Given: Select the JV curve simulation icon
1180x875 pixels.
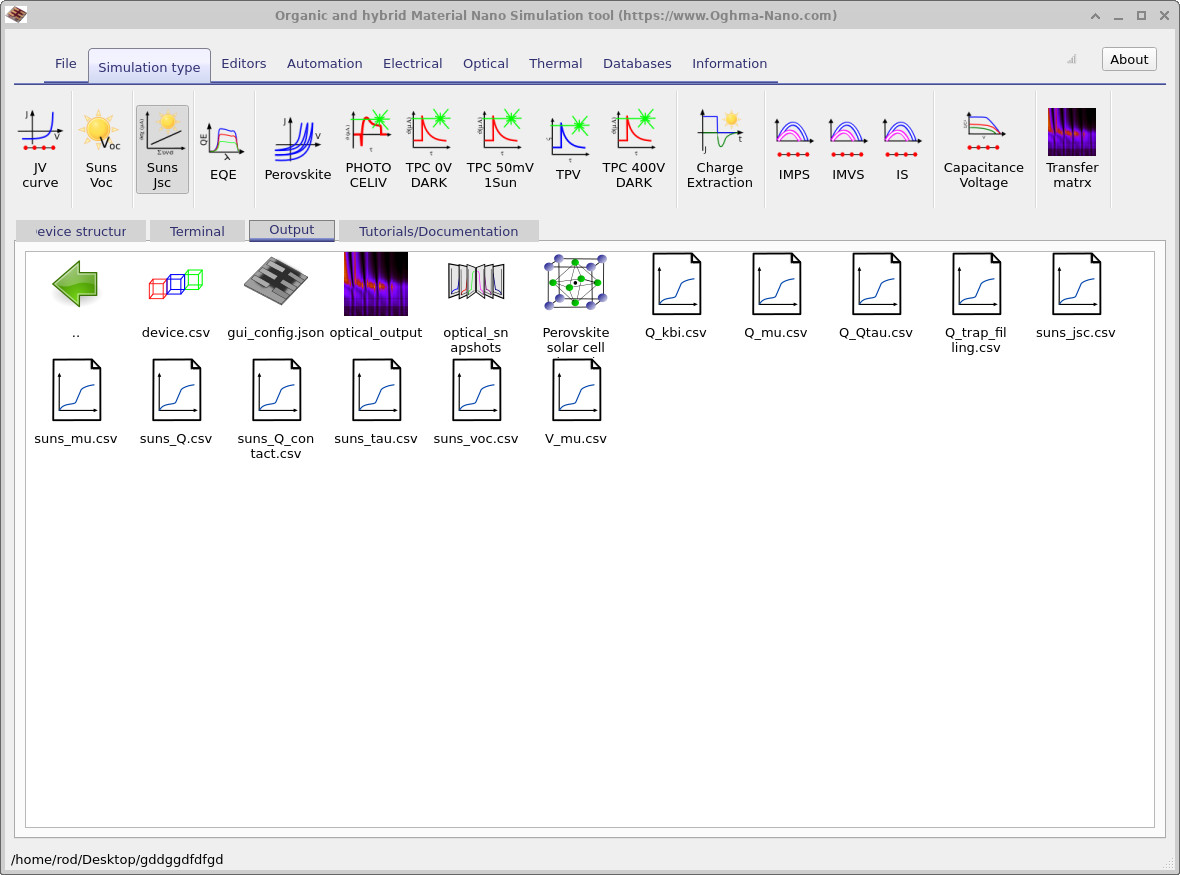Looking at the screenshot, I should (x=40, y=149).
